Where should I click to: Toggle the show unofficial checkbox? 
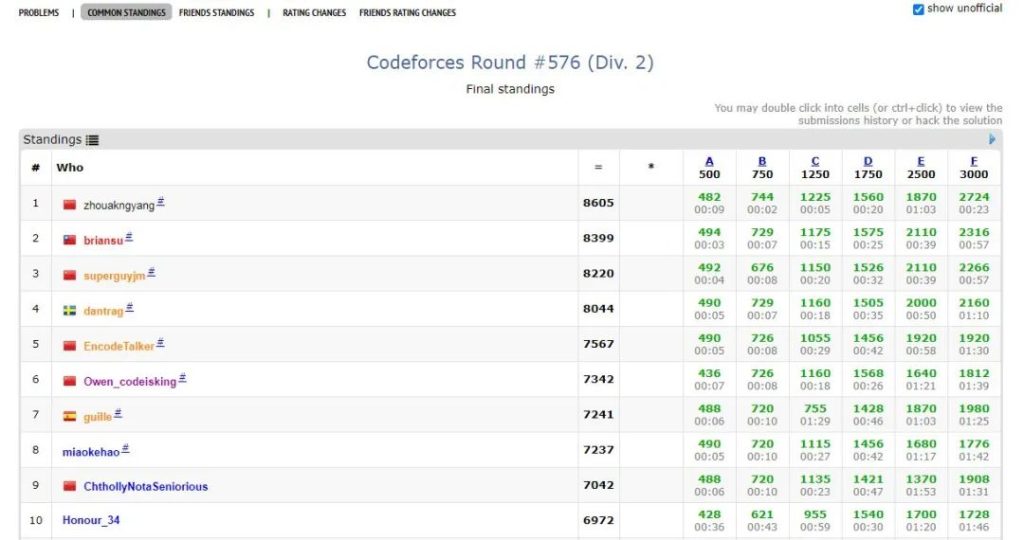(918, 9)
